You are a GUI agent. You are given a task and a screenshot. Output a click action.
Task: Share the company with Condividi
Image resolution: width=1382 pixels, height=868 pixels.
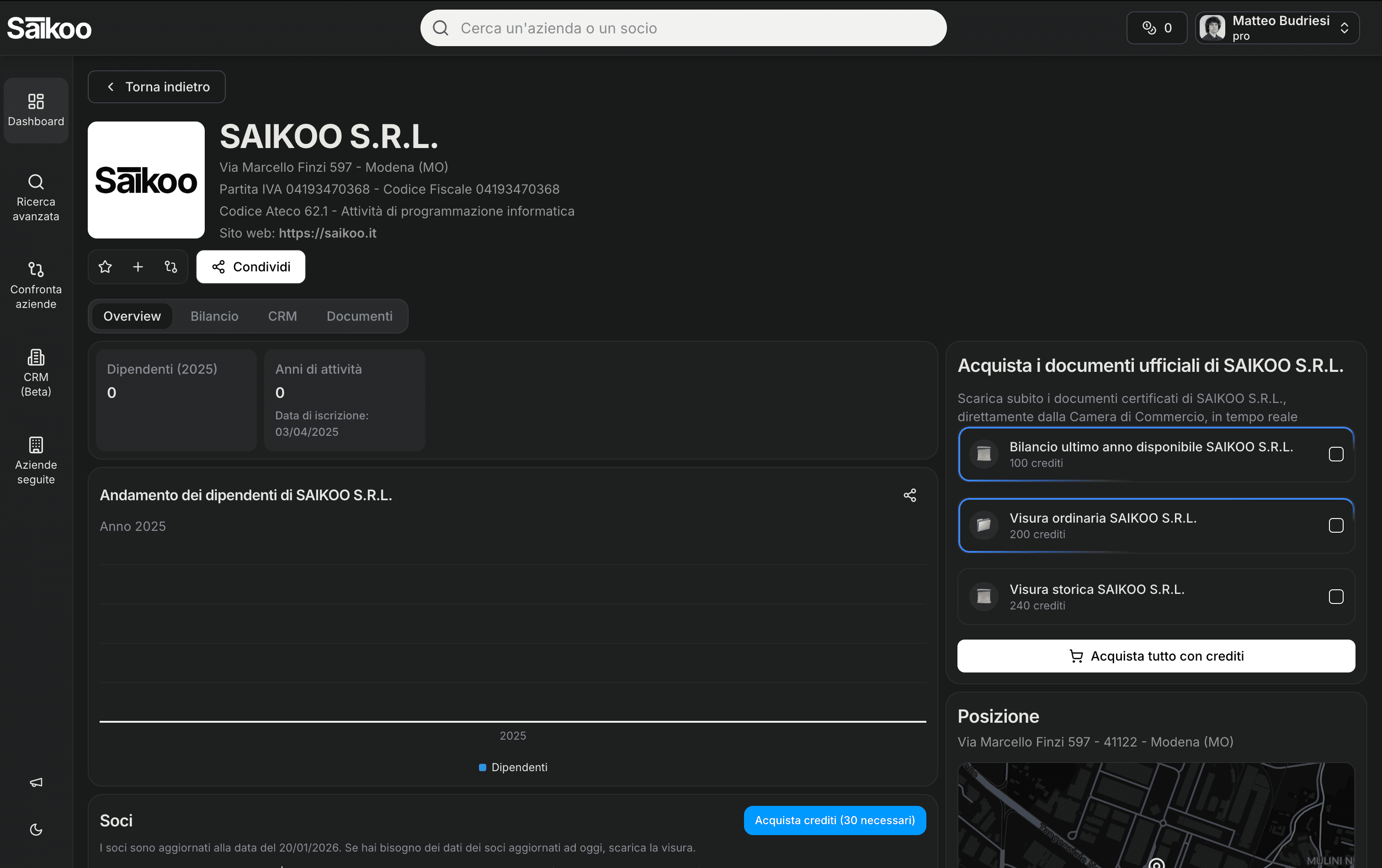pyautogui.click(x=251, y=267)
